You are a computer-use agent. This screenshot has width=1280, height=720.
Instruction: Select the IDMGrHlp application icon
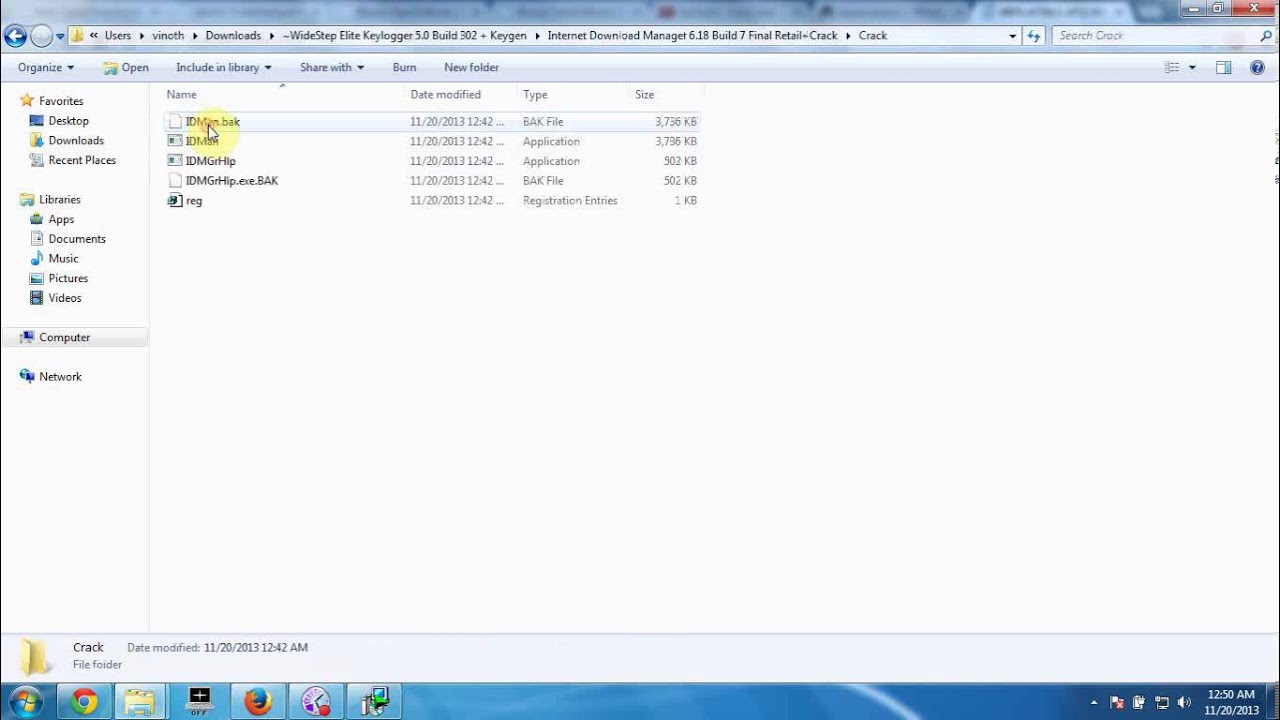click(175, 161)
